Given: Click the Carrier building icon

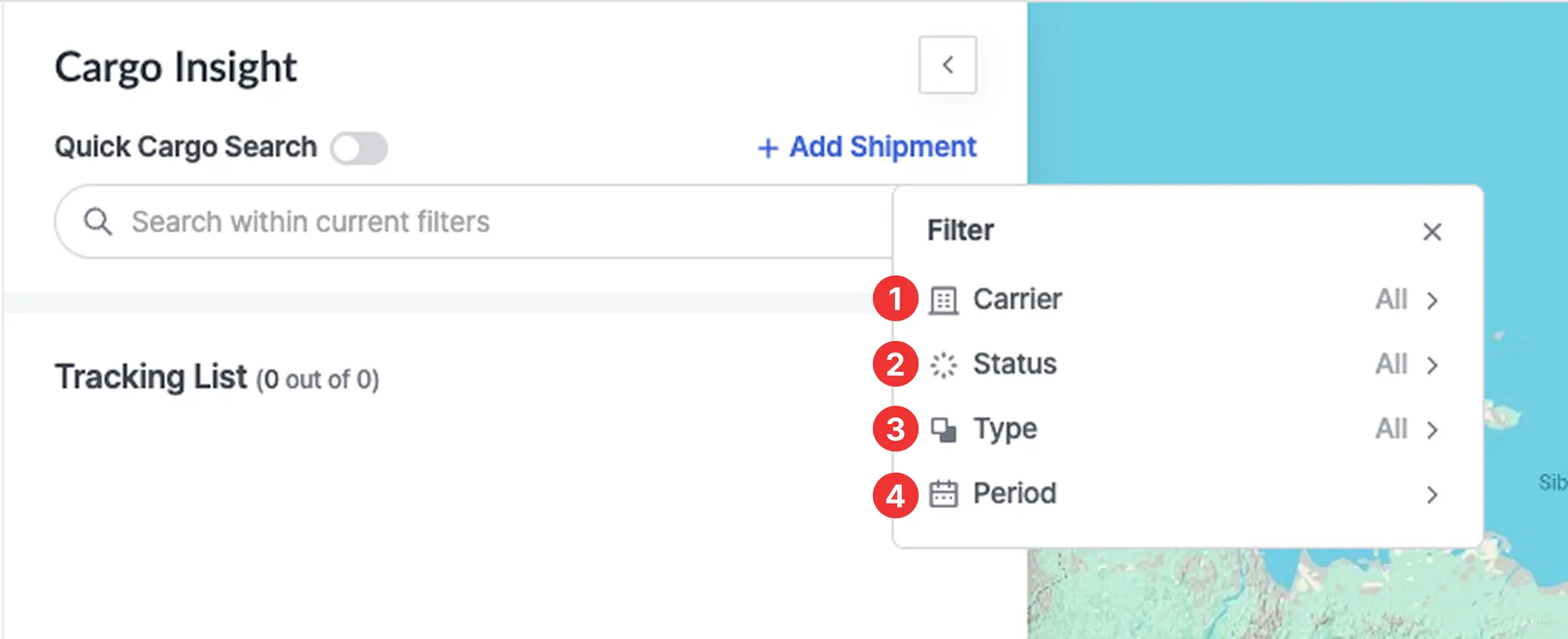Looking at the screenshot, I should (943, 300).
